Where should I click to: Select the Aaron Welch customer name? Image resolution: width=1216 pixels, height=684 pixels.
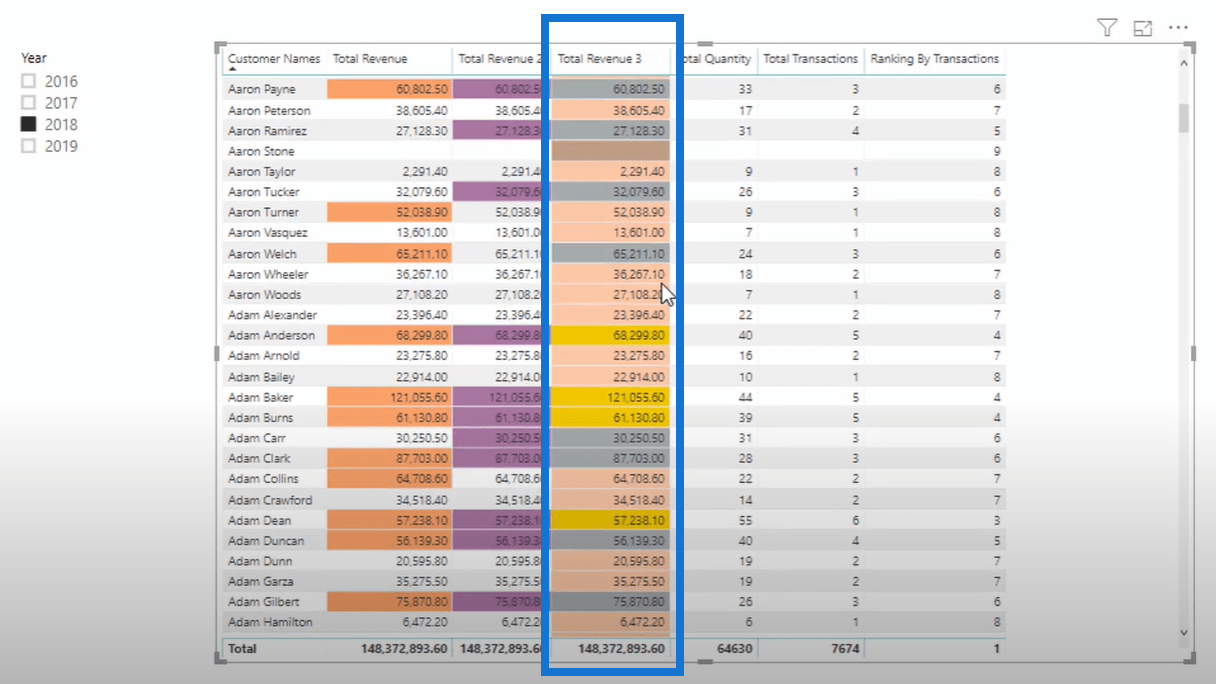[x=262, y=254]
